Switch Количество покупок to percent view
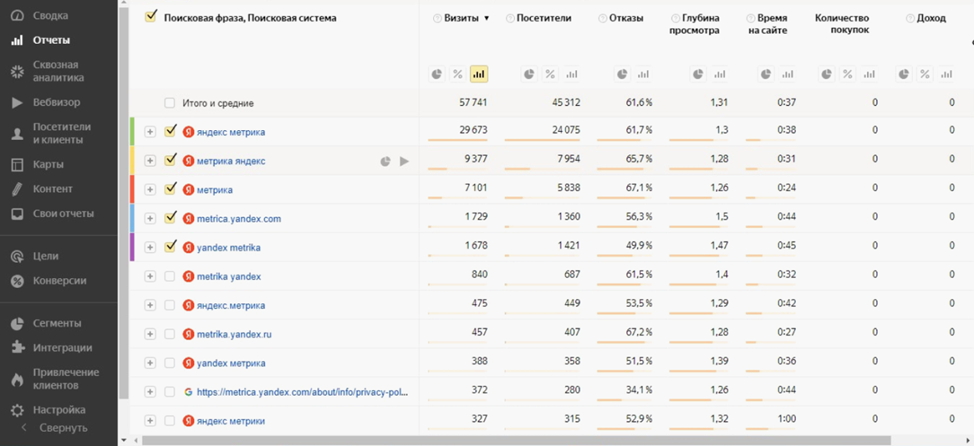Screen dimensions: 974x446 pos(847,75)
